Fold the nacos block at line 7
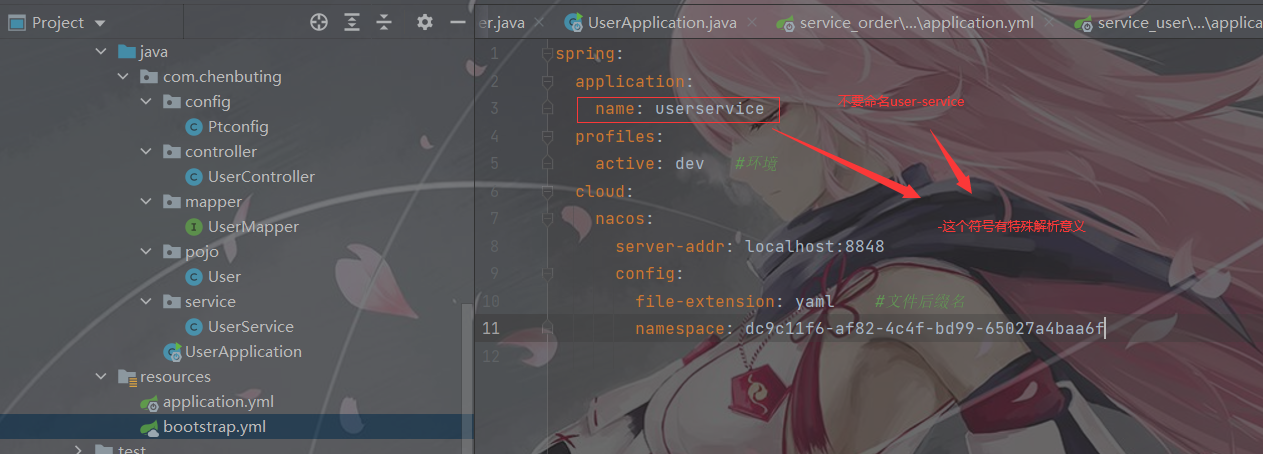 (546, 218)
